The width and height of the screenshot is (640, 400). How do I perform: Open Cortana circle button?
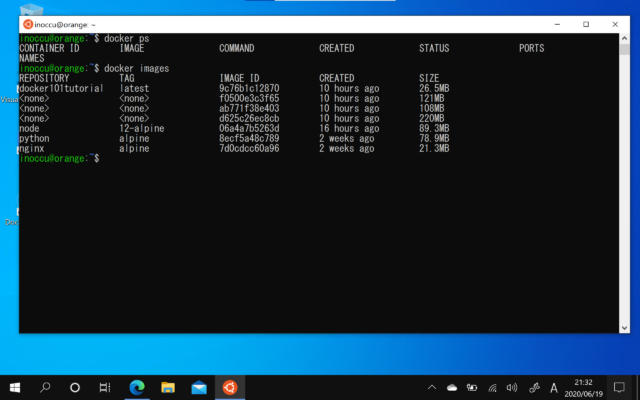(x=75, y=387)
